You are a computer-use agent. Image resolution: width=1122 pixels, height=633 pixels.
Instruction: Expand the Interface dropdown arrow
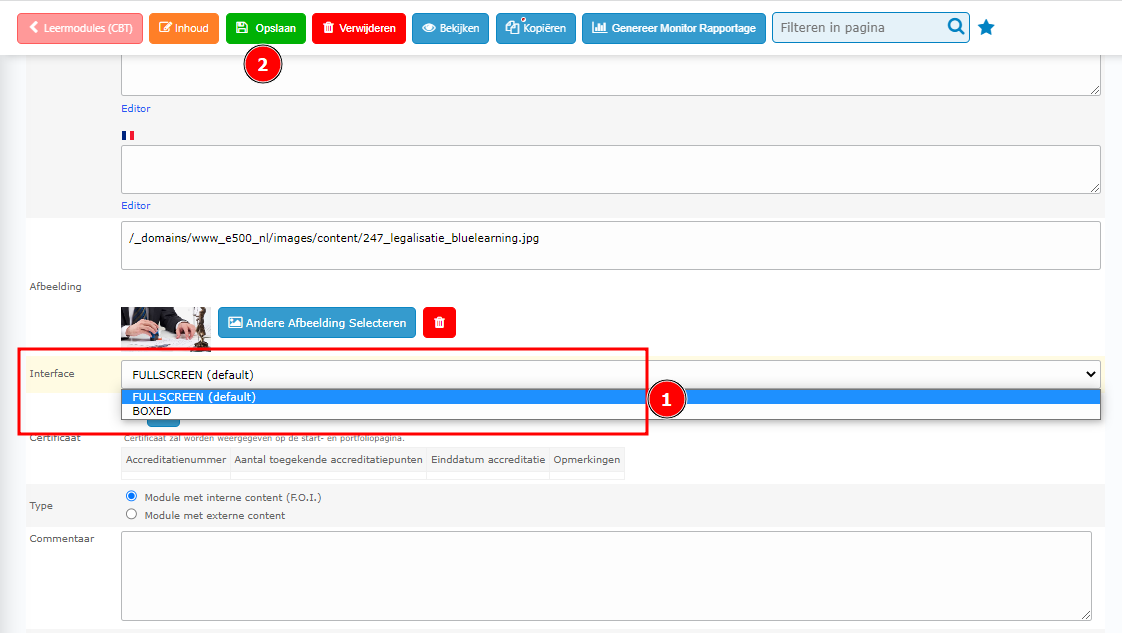[x=1090, y=374]
